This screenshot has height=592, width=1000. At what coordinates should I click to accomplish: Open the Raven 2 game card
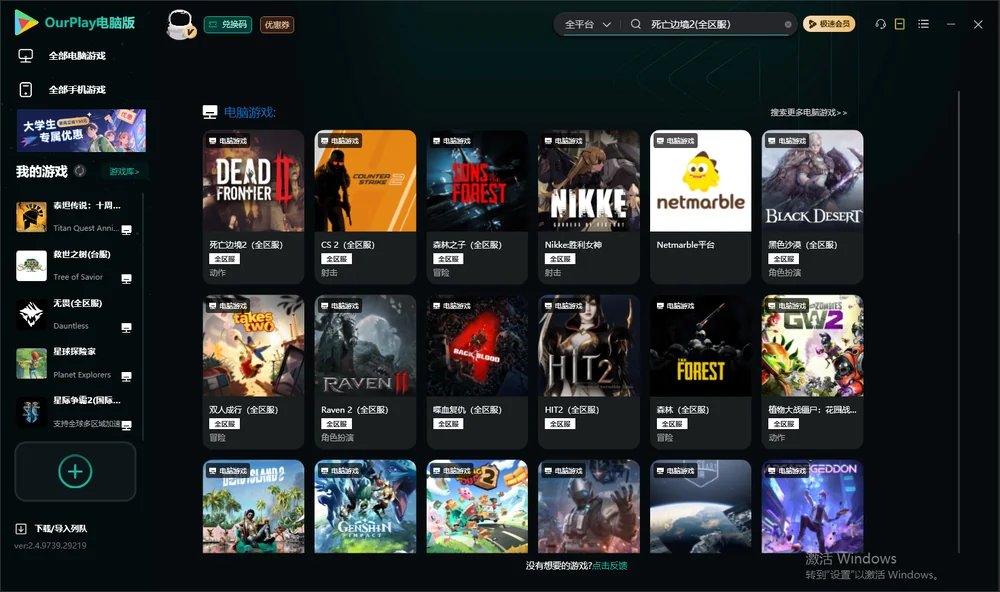365,371
